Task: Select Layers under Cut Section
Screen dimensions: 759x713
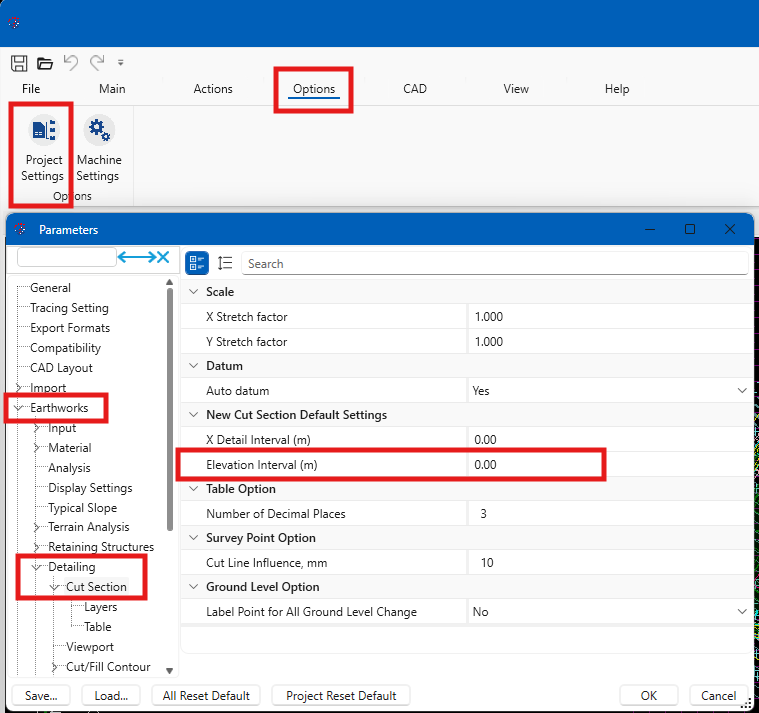Action: tap(101, 607)
